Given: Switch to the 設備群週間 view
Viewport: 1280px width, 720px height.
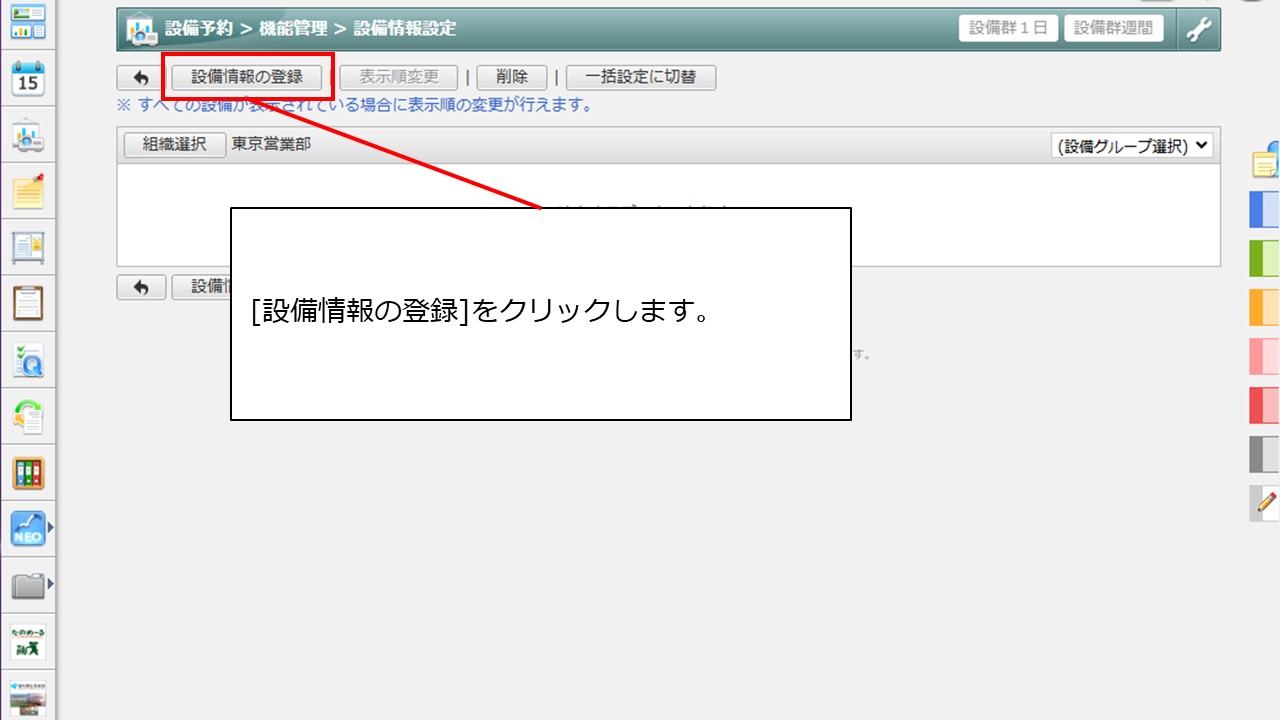Looking at the screenshot, I should click(1113, 28).
